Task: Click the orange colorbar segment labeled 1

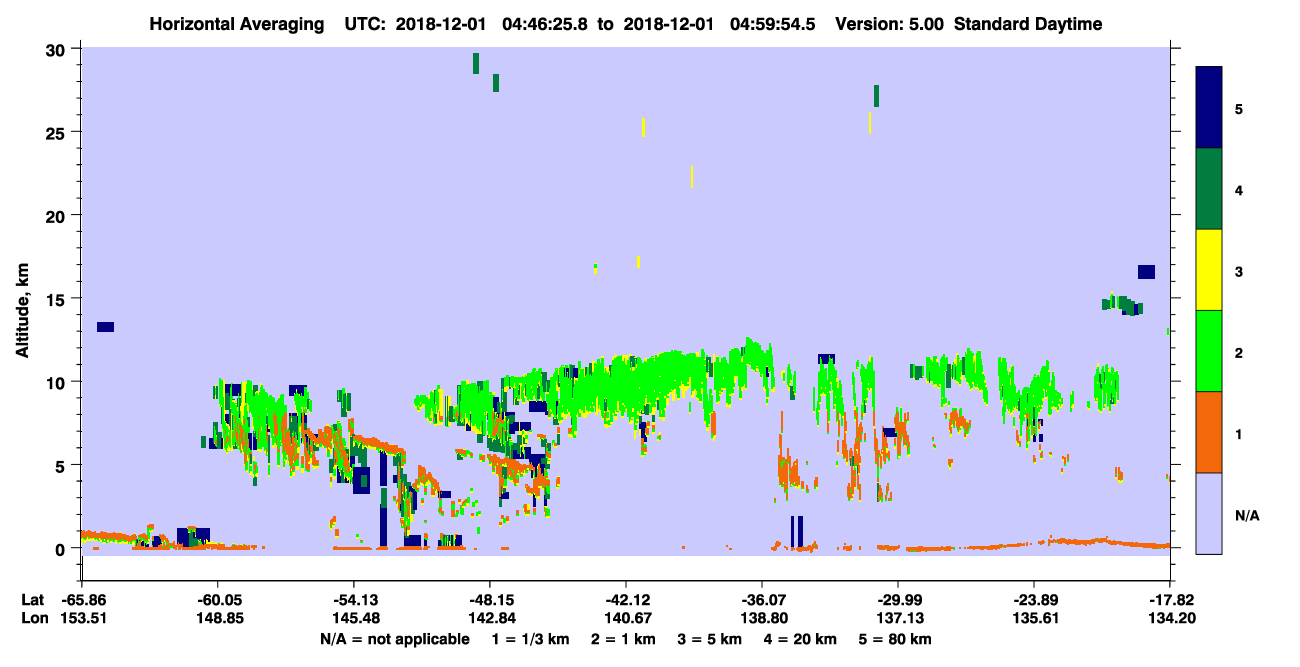Action: [1209, 432]
